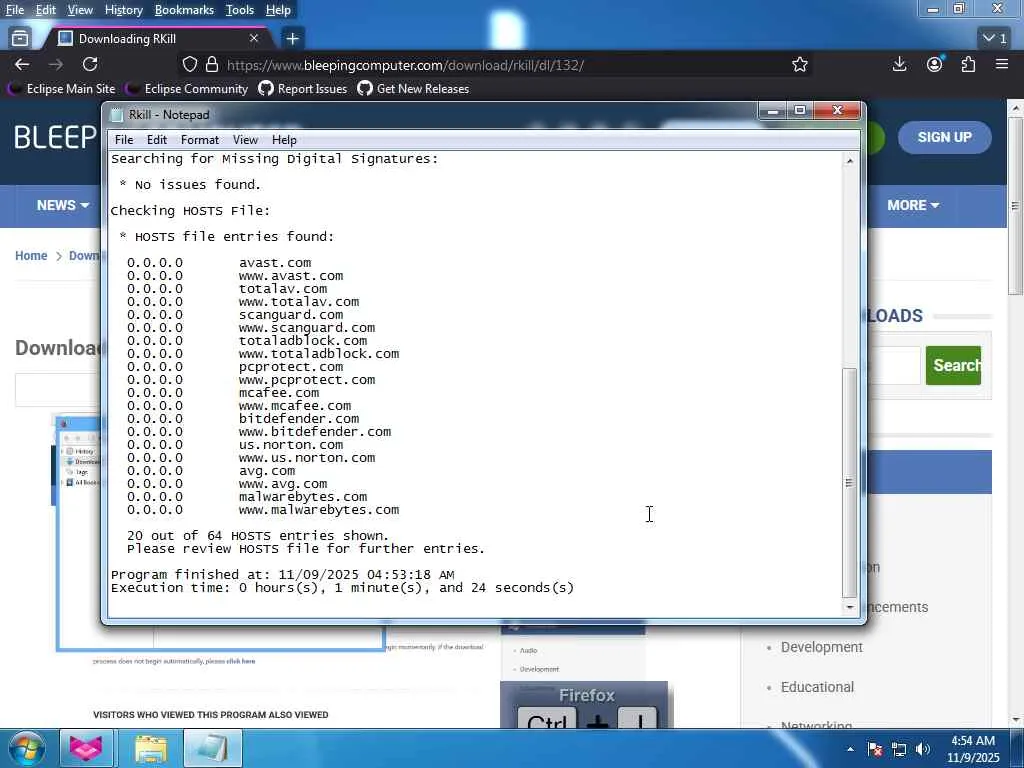Open a new Firefox tab with plus button
Screen dimensions: 1024x768
(293, 39)
